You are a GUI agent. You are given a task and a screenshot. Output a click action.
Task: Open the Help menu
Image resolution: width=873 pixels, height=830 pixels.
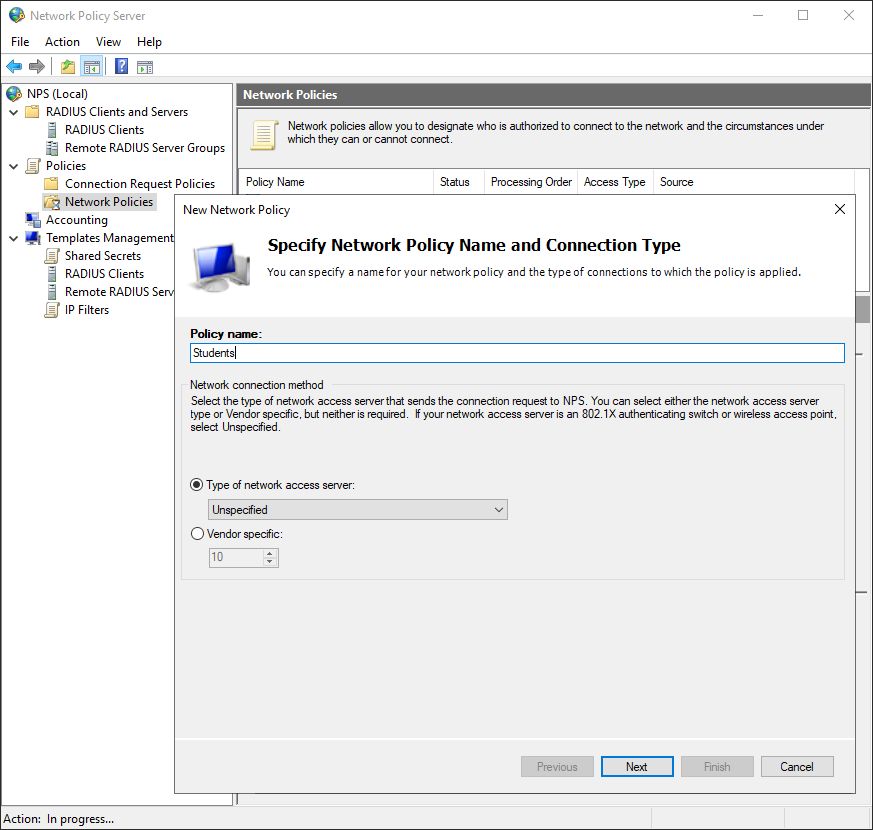(x=149, y=42)
